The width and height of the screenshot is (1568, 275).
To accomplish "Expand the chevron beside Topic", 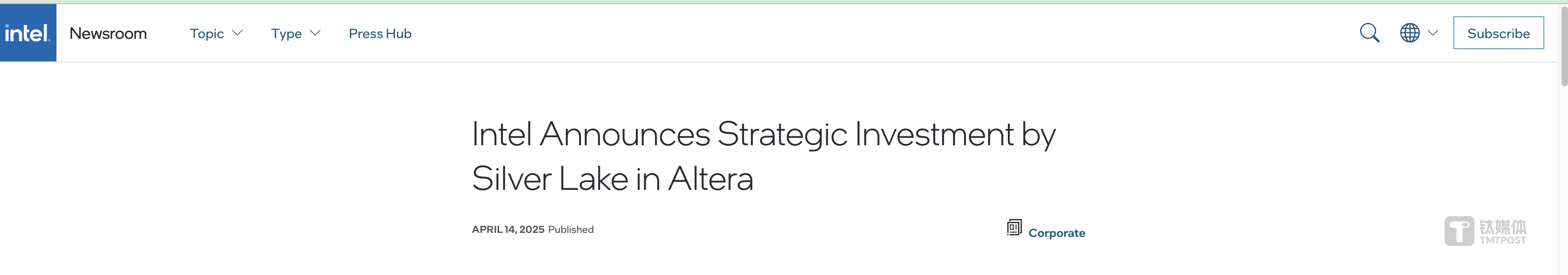I will [x=237, y=33].
